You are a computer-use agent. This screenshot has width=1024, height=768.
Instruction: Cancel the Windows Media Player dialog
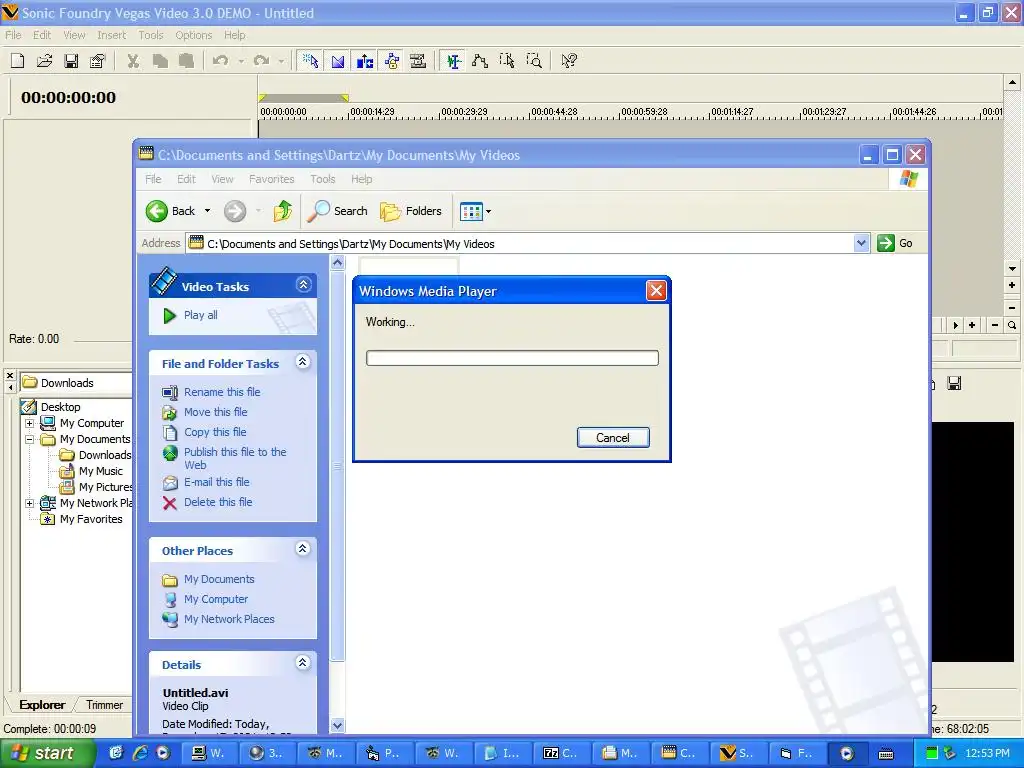(x=613, y=438)
